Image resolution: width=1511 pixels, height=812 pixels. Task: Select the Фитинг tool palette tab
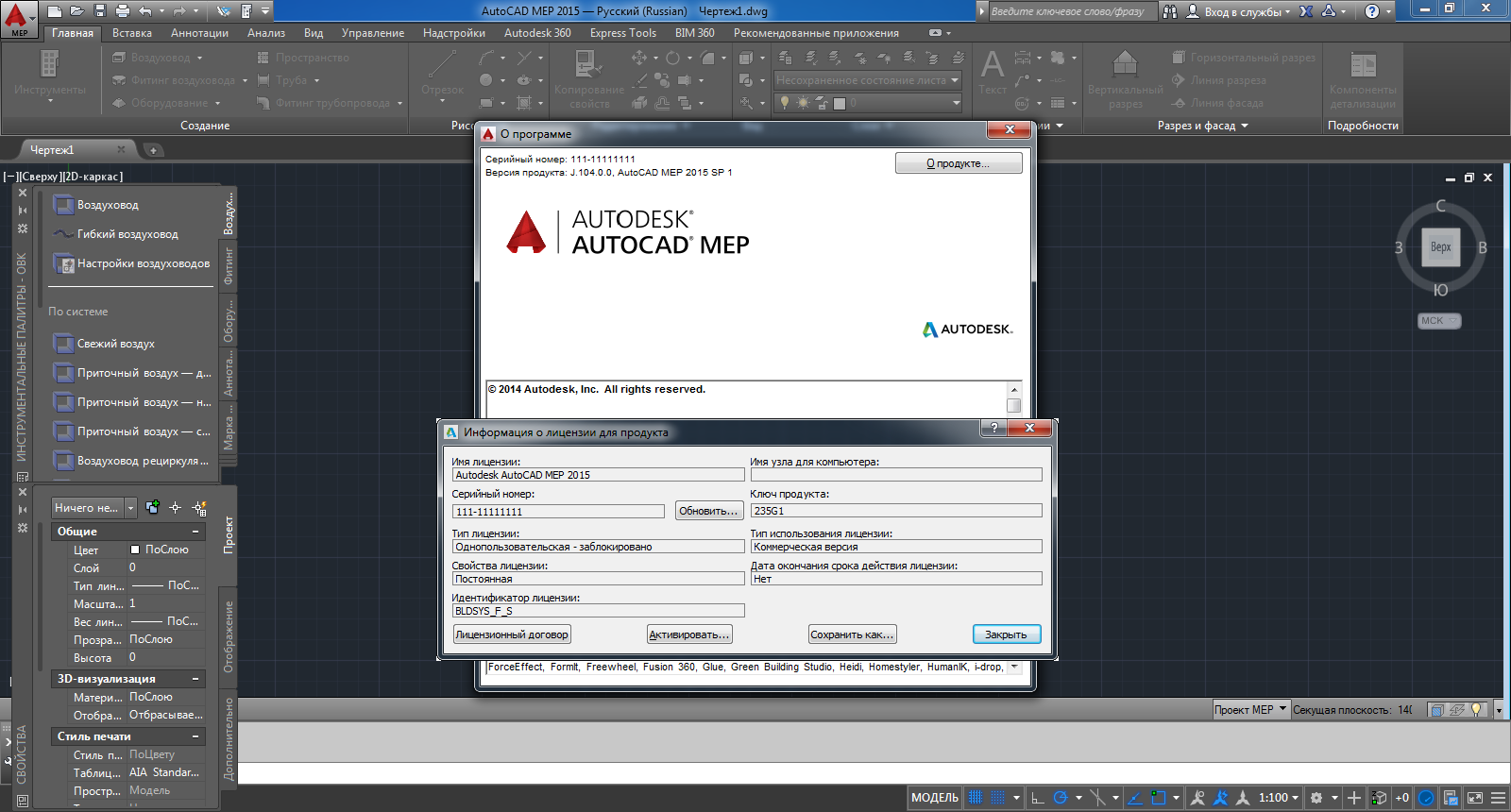[229, 266]
